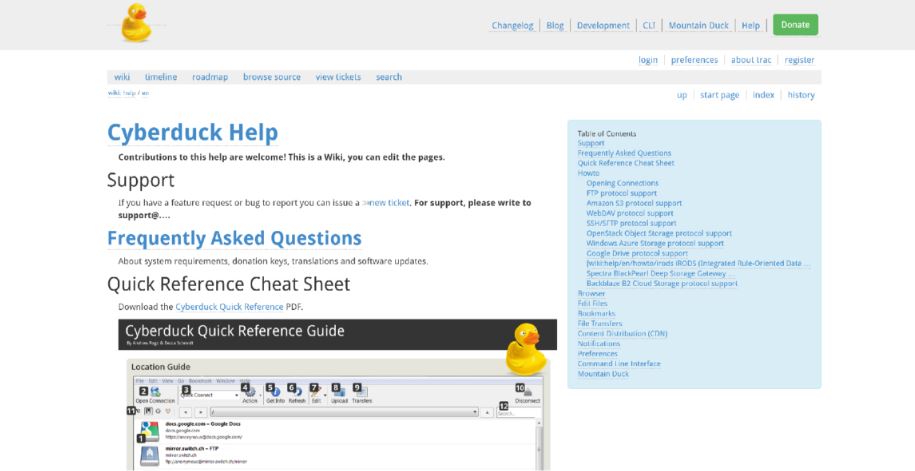915x471 pixels.
Task: Open Google Drive protocol support link
Action: pyautogui.click(x=637, y=253)
